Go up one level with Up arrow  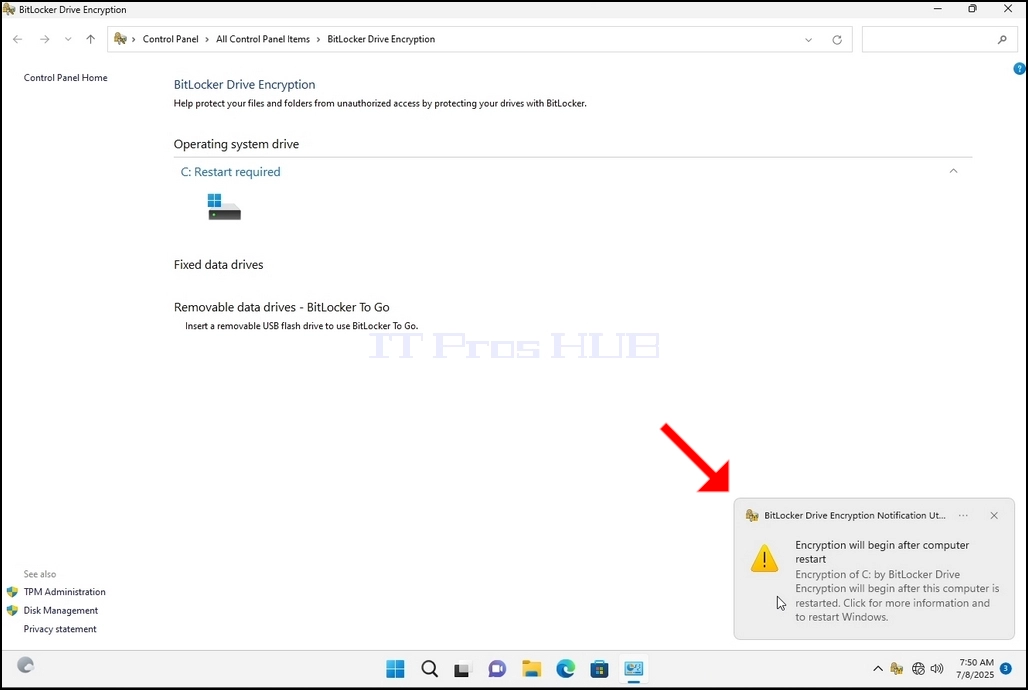tap(90, 39)
